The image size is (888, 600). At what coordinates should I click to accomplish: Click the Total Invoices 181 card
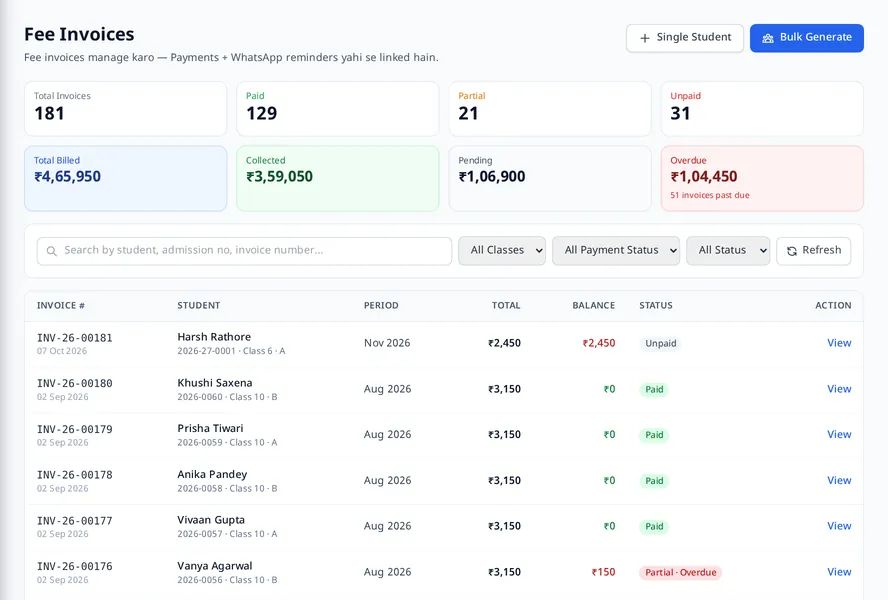125,108
